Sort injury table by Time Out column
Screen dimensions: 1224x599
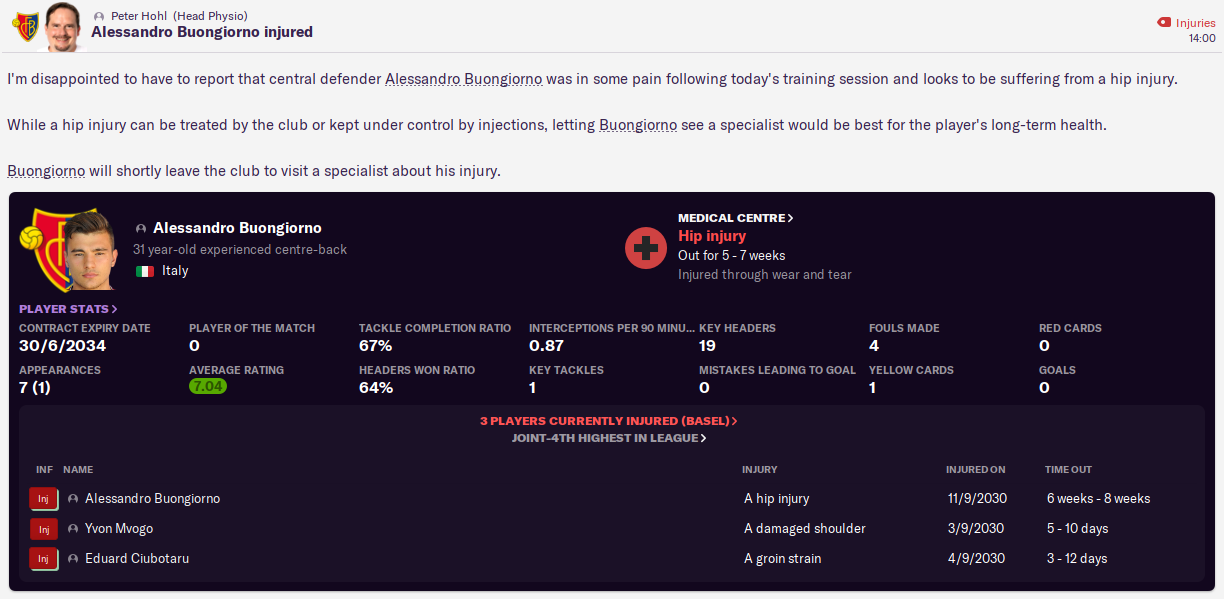(1068, 470)
